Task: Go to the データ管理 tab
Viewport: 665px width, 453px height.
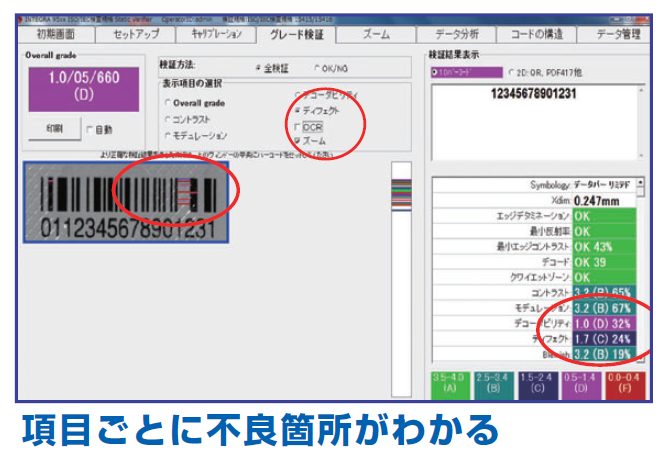Action: point(614,34)
